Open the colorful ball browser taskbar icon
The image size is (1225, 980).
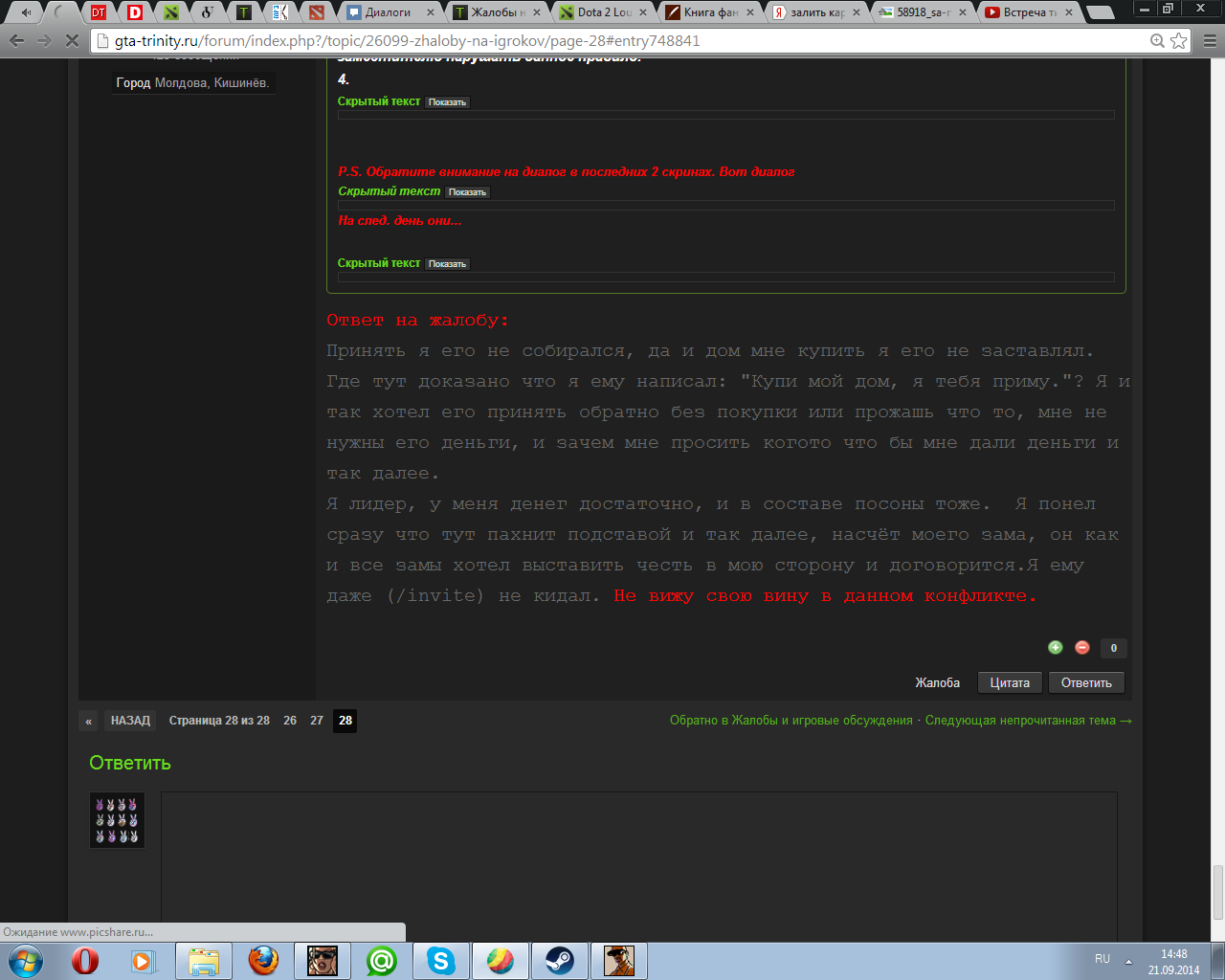[501, 961]
